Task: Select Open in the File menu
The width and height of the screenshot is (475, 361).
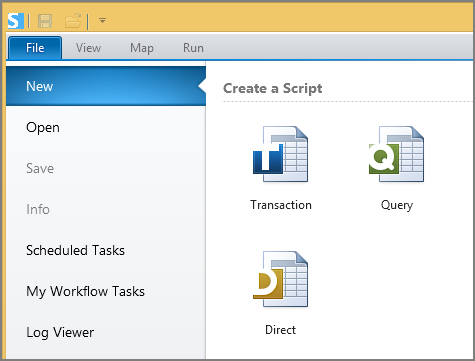Action: tap(106, 127)
